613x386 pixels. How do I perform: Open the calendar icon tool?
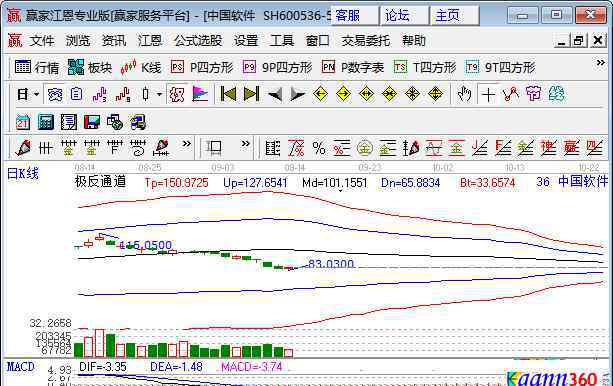coord(22,122)
